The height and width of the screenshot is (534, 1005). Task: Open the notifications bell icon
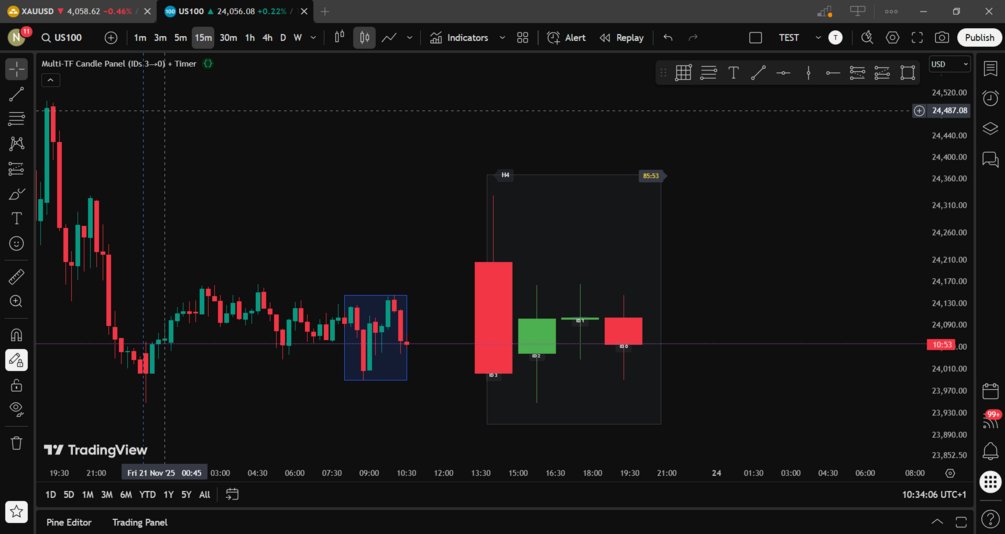pyautogui.click(x=990, y=451)
